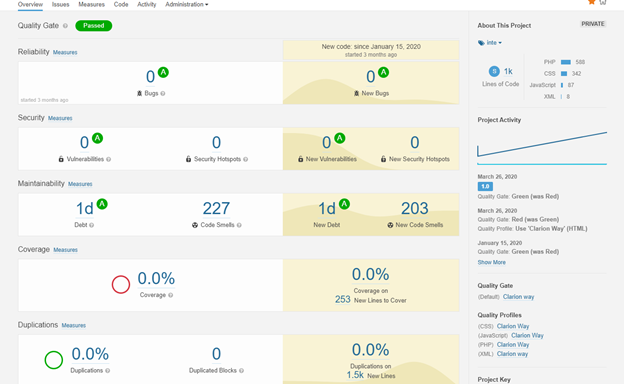
Task: Open the 227 Code Smells count
Action: point(216,209)
